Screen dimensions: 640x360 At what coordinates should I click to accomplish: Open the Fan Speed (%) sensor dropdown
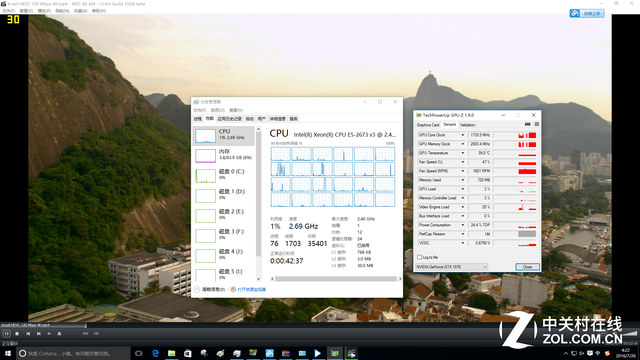(462, 162)
